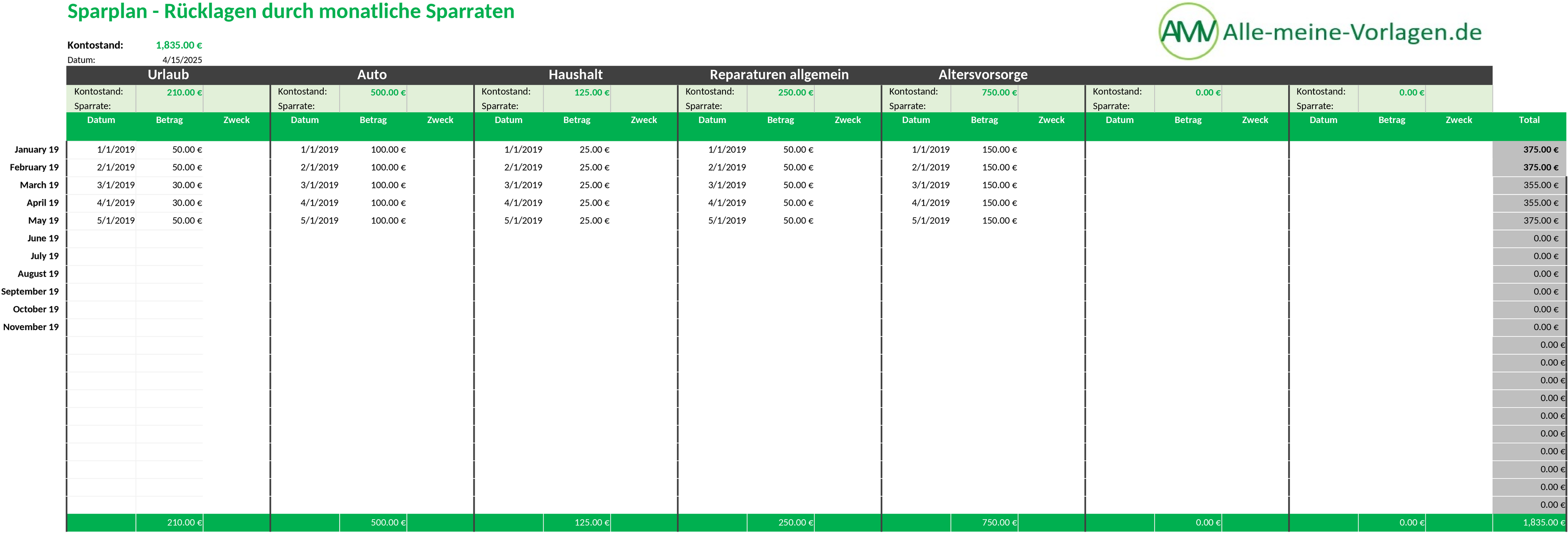This screenshot has width=1568, height=533.
Task: Click Reparaturen April amount 50.00 €
Action: tap(798, 203)
